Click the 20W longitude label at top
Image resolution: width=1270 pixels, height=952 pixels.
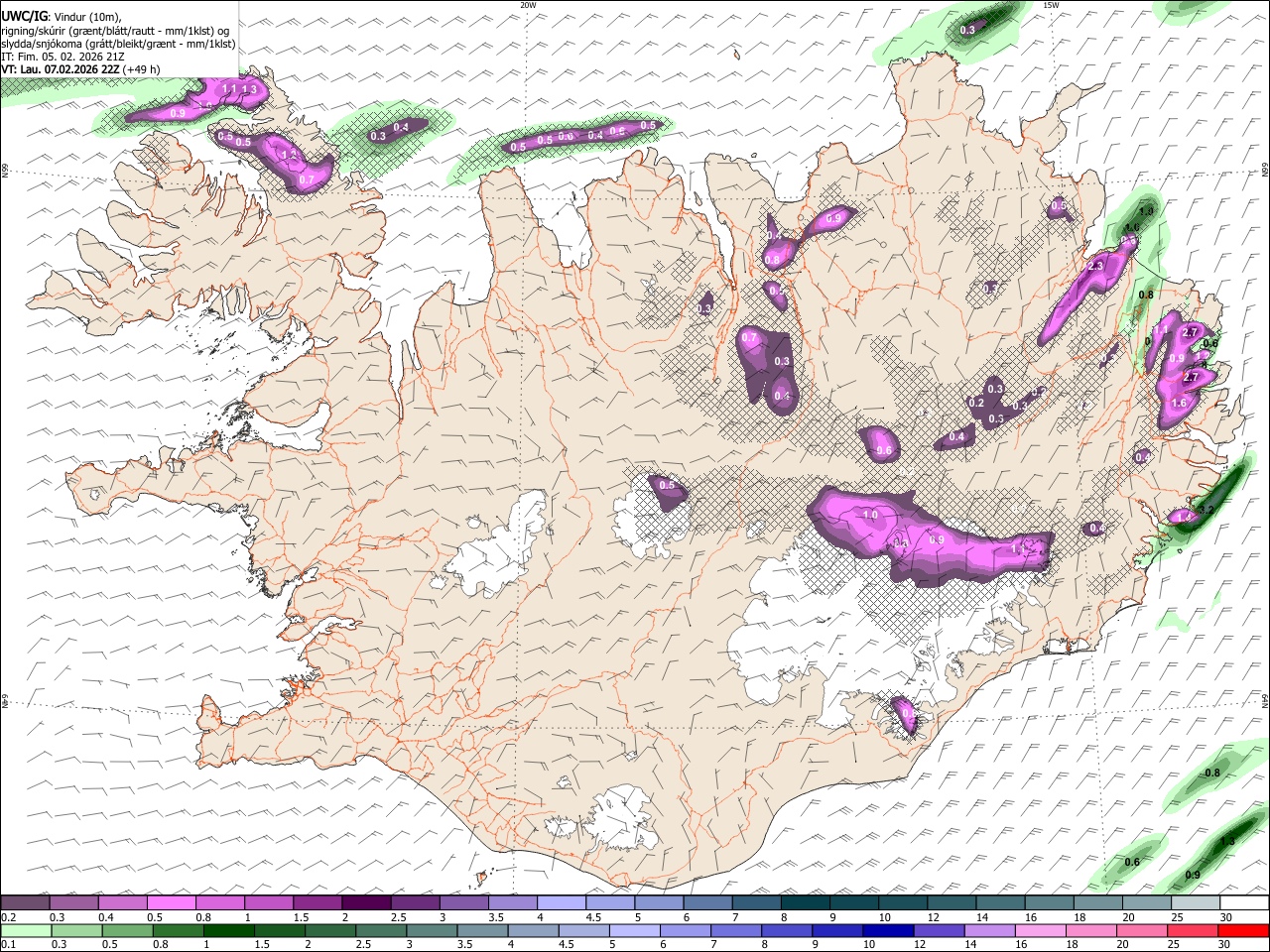click(x=528, y=5)
